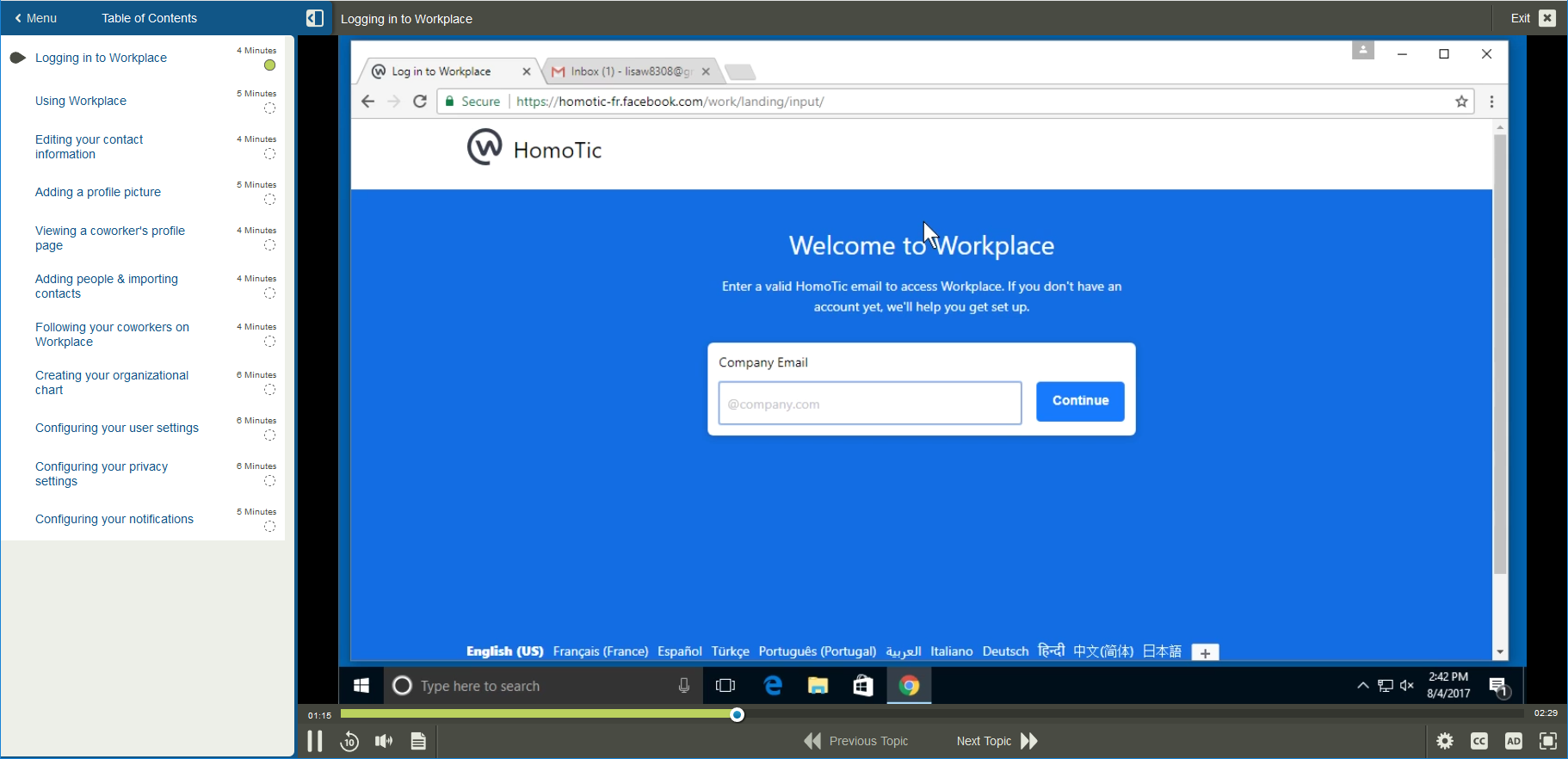Viewport: 1568px width, 759px height.
Task: Open the player settings gear
Action: pos(1445,741)
